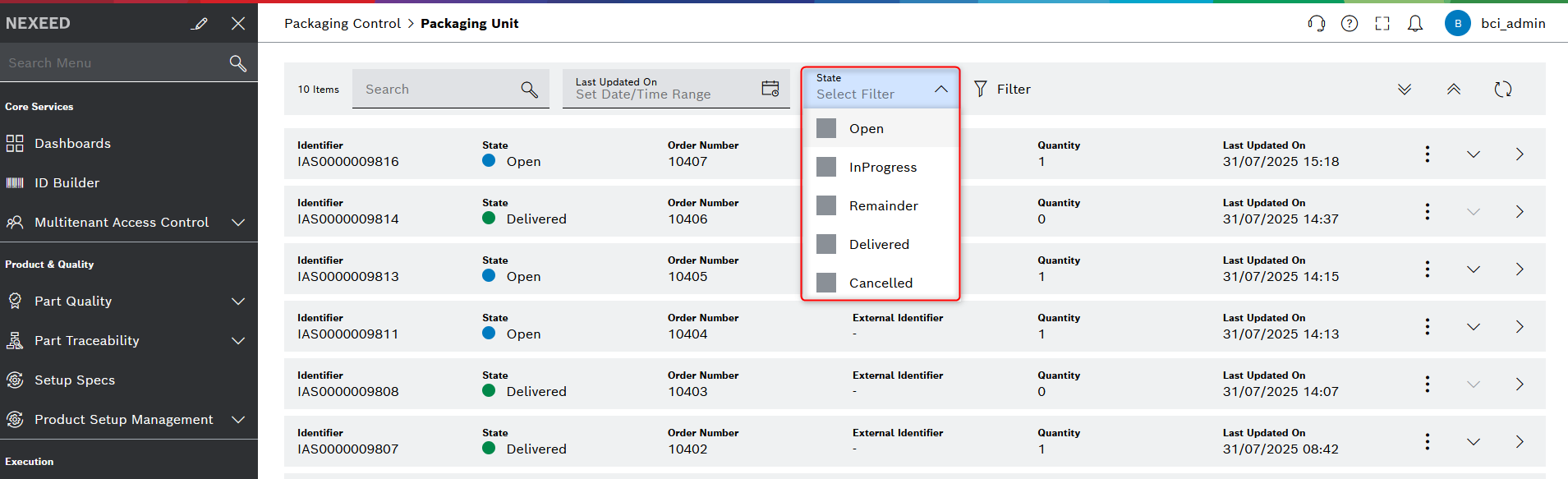The image size is (1568, 479).
Task: Expand the Part Quality menu
Action: coord(237,302)
